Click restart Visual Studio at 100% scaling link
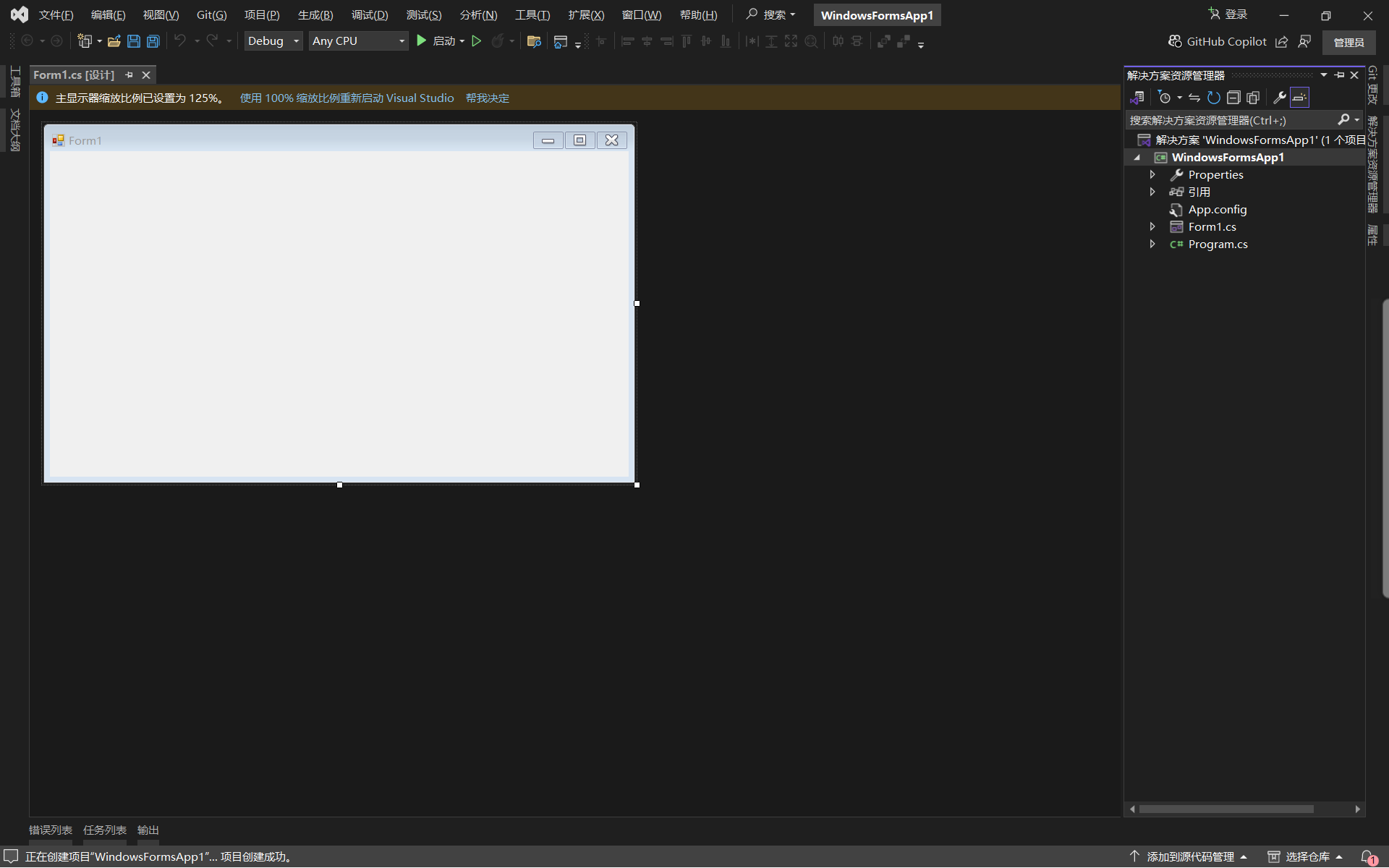 [x=347, y=98]
